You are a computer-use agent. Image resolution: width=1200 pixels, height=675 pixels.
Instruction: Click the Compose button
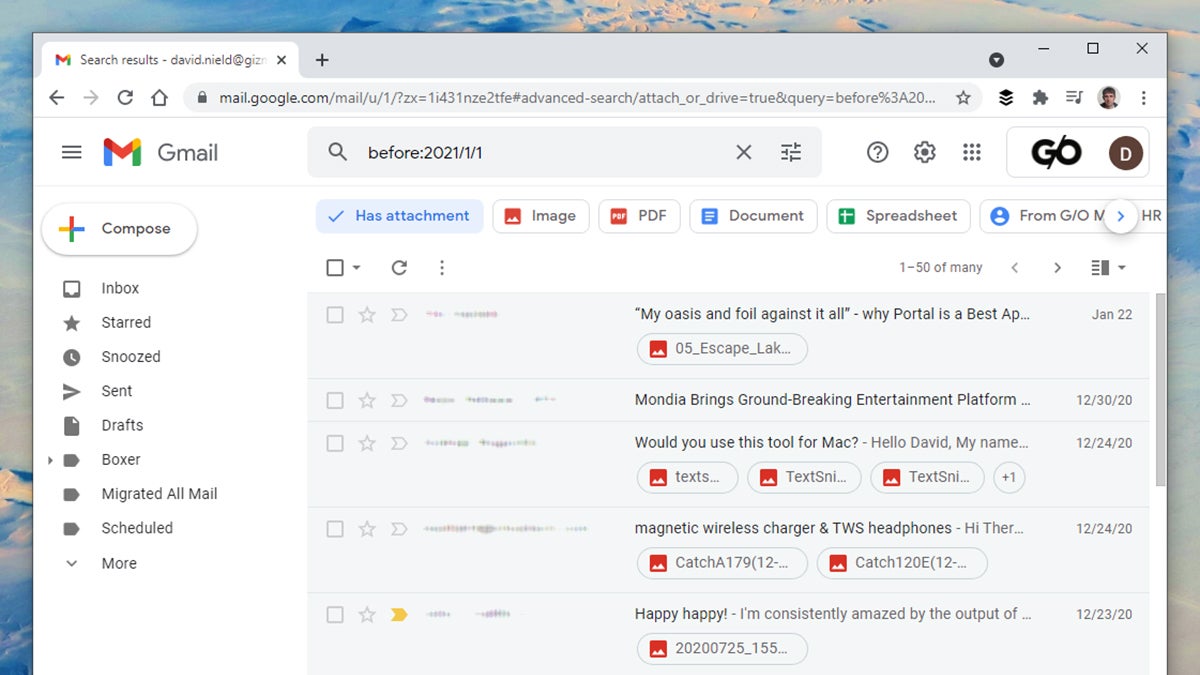[119, 229]
